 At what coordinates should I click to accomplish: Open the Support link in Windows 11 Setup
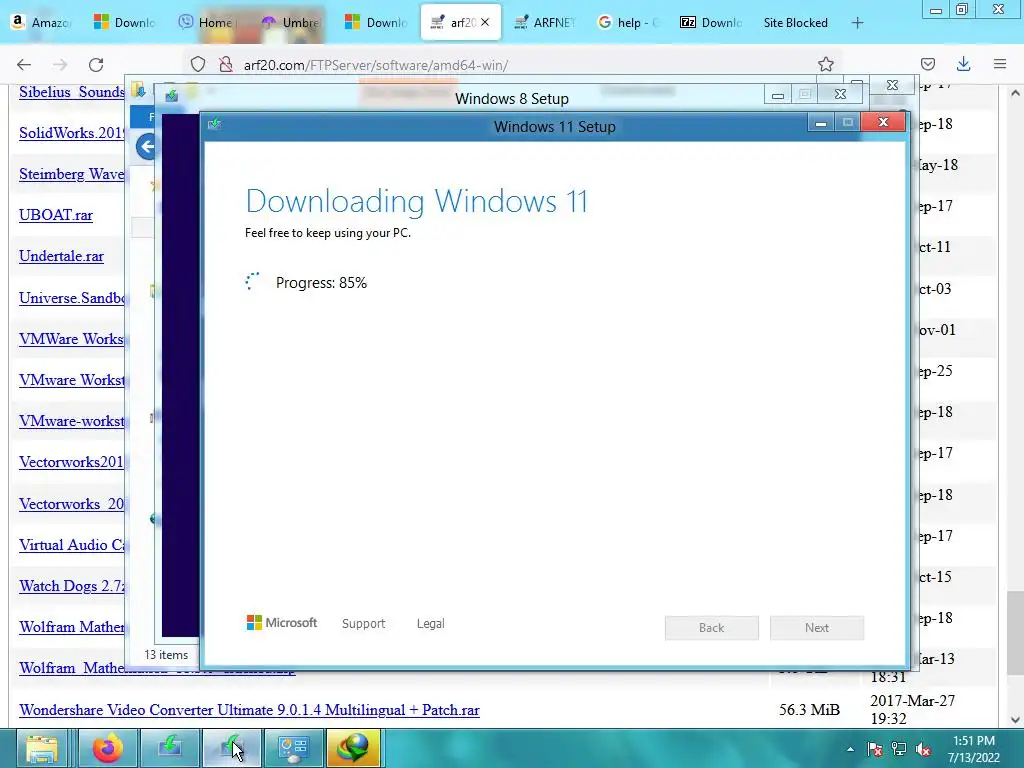(x=363, y=624)
